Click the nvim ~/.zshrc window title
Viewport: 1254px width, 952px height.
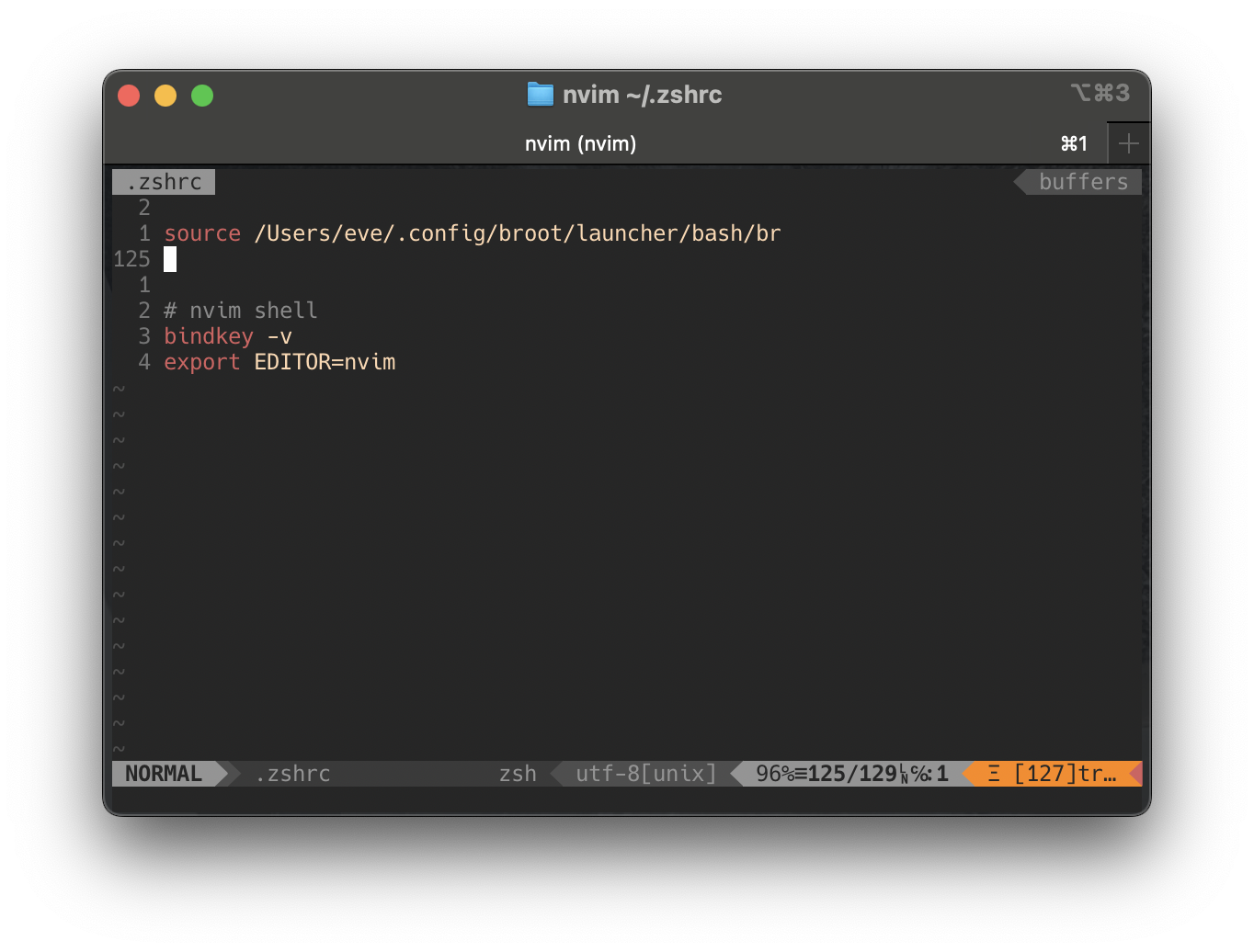click(642, 94)
